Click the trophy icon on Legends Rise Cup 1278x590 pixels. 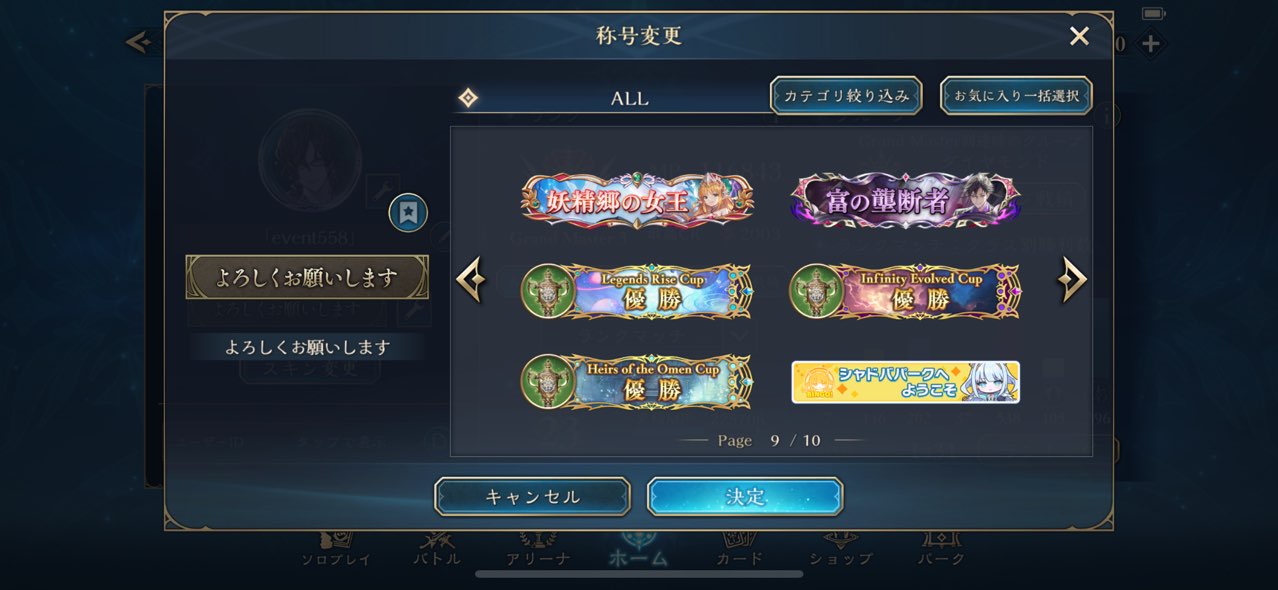coord(547,291)
